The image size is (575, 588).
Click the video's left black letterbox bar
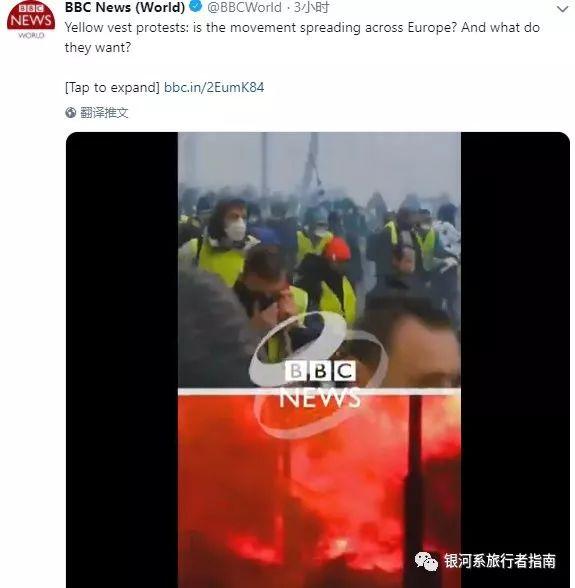click(122, 360)
